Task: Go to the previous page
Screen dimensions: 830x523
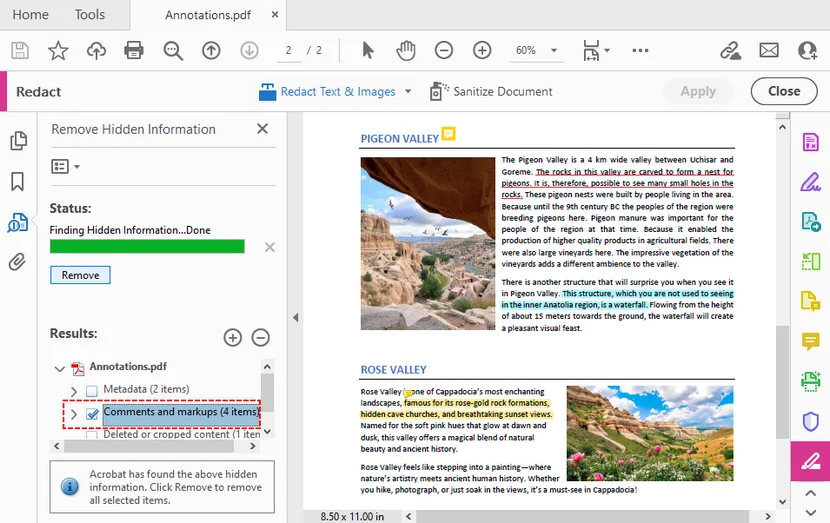Action: 211,51
